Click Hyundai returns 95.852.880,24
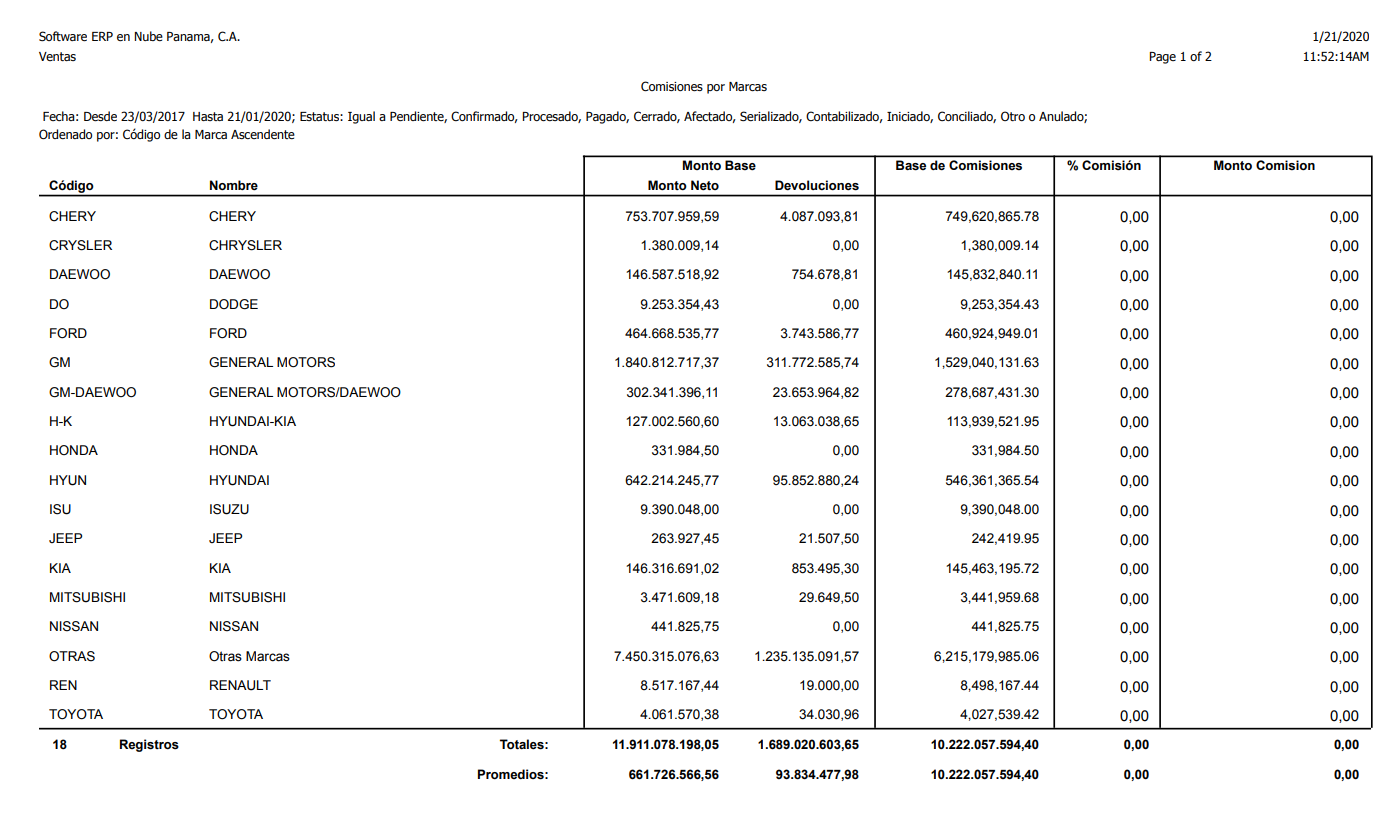The height and width of the screenshot is (824, 1391). click(816, 480)
